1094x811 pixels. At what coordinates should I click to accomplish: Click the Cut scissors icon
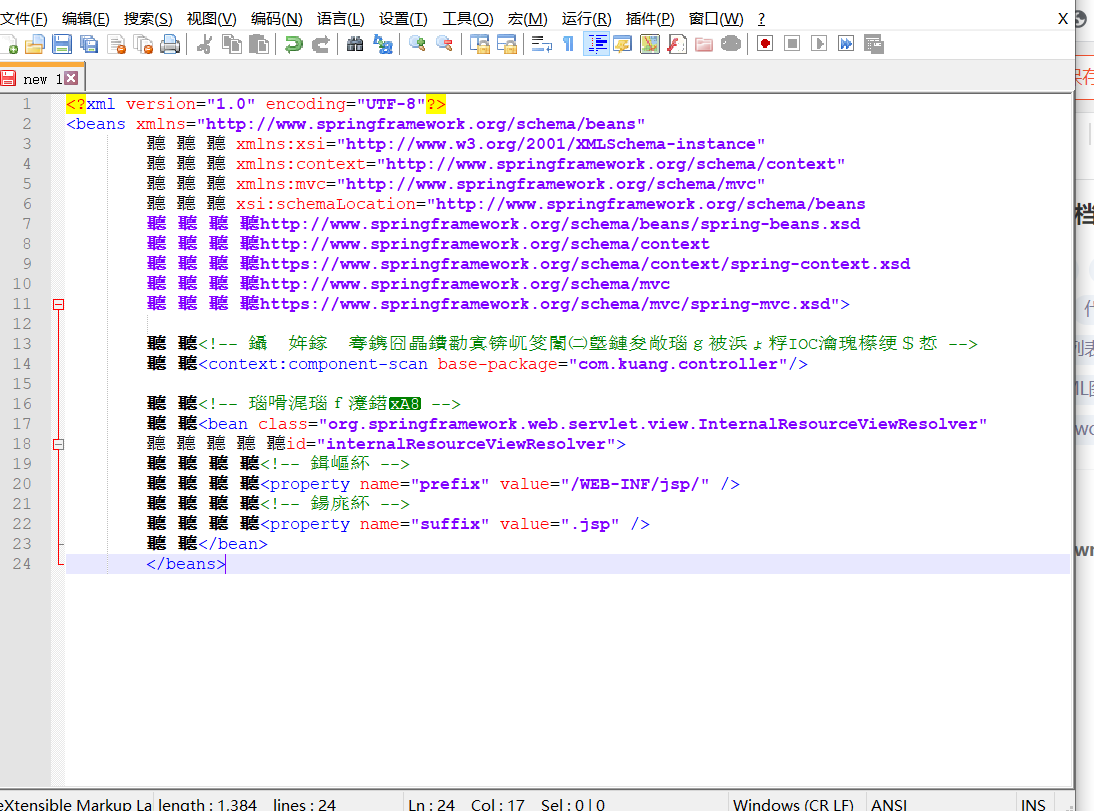coord(204,45)
